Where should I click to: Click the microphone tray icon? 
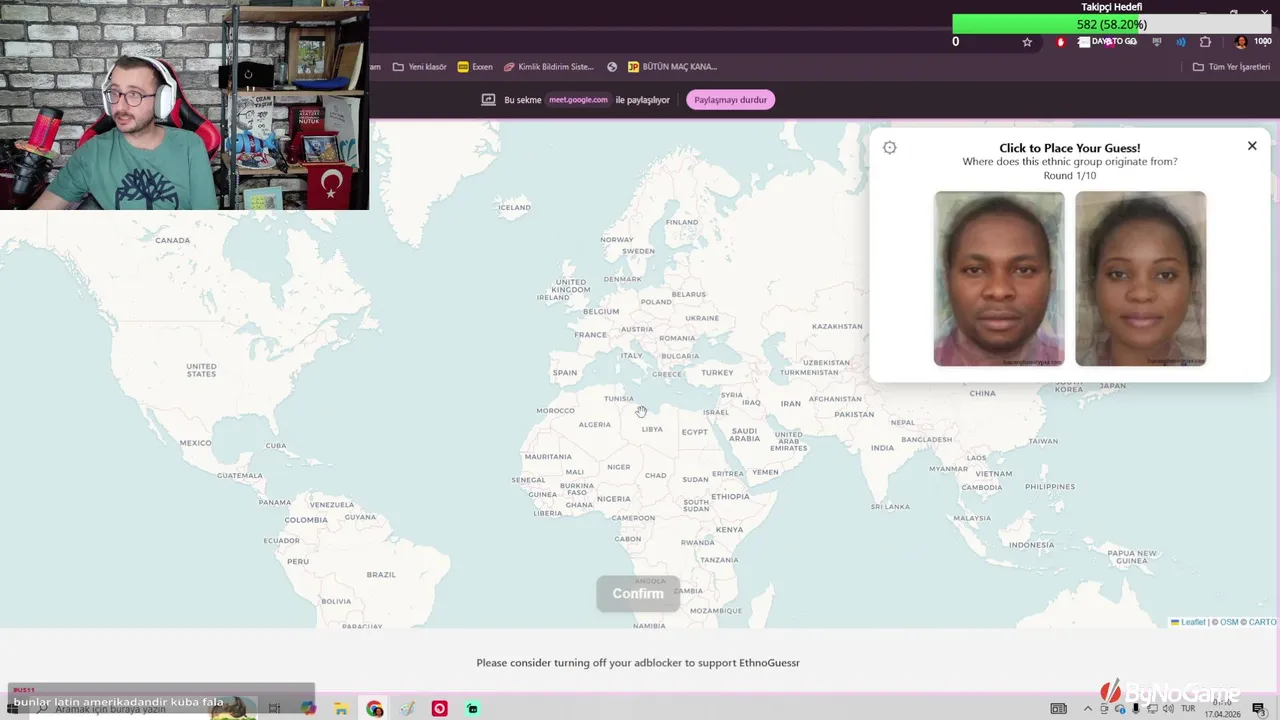coord(1135,709)
